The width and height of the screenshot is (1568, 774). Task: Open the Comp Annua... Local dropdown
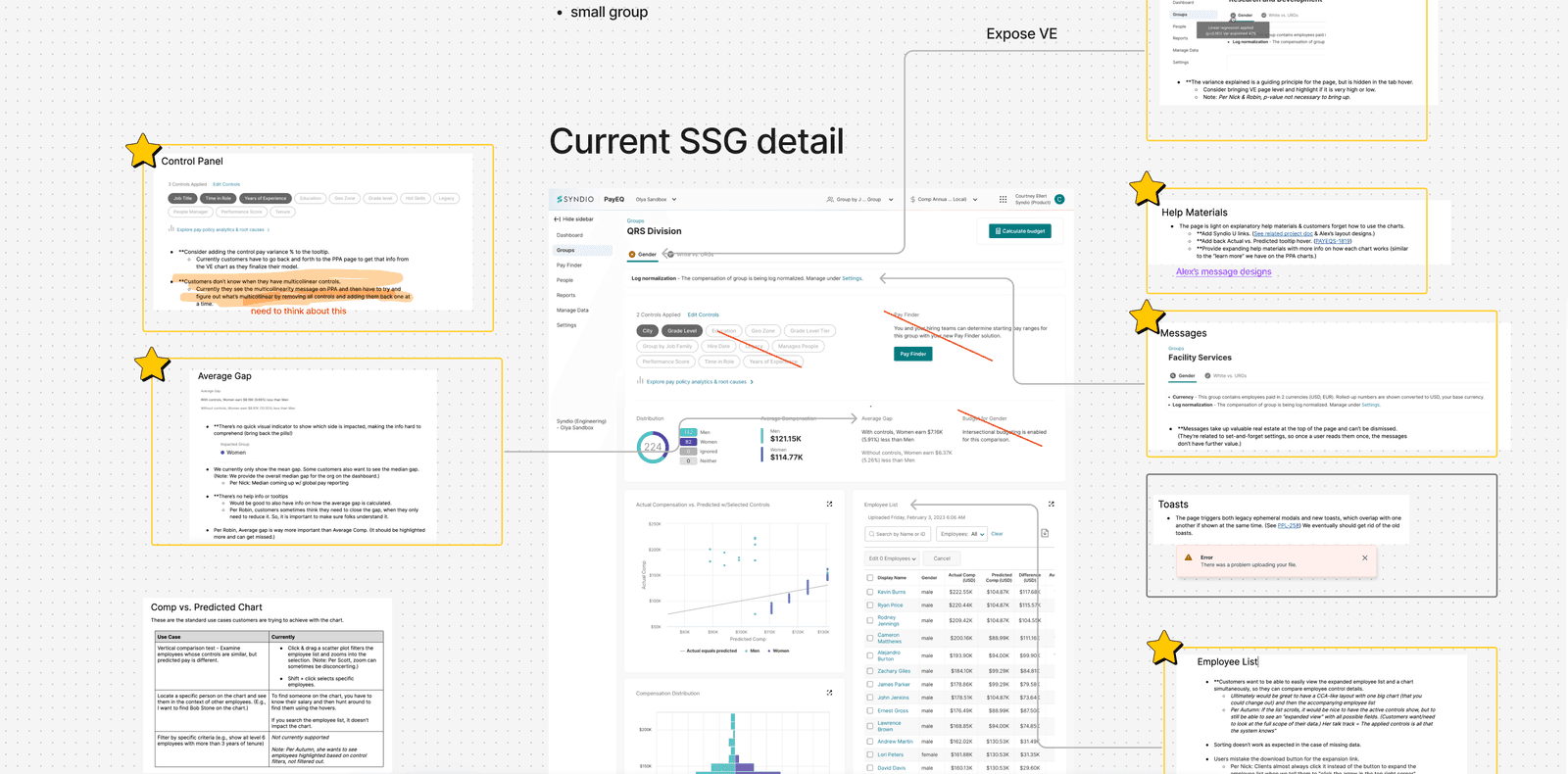[943, 200]
